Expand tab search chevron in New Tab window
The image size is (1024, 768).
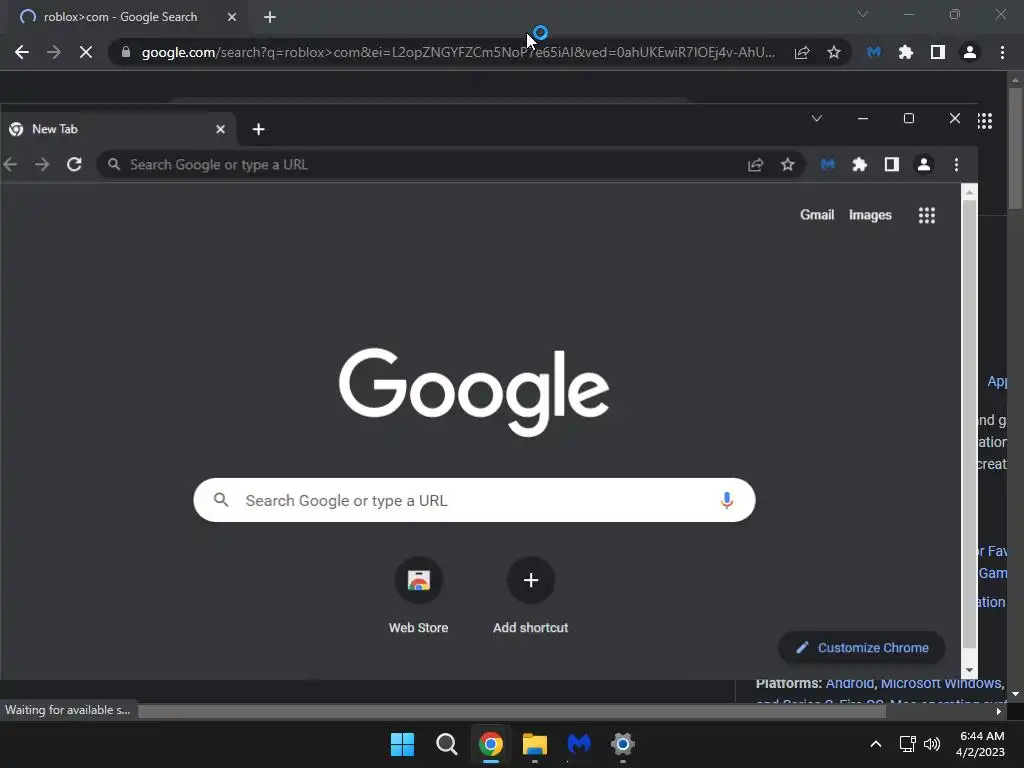tap(816, 118)
